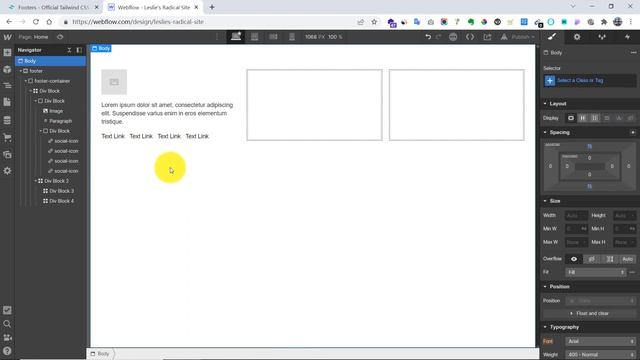The height and width of the screenshot is (360, 640).
Task: Select Body in the Navigator
Action: 51,61
